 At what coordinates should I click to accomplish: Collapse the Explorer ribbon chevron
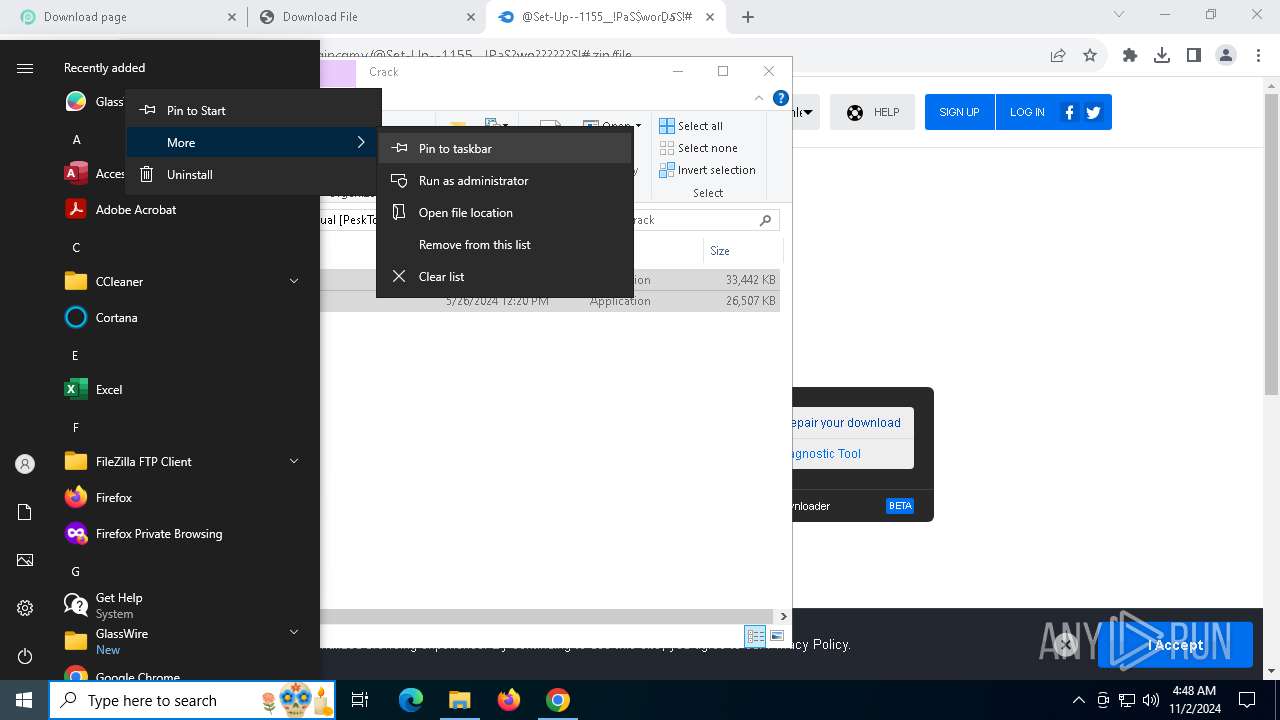(x=759, y=98)
